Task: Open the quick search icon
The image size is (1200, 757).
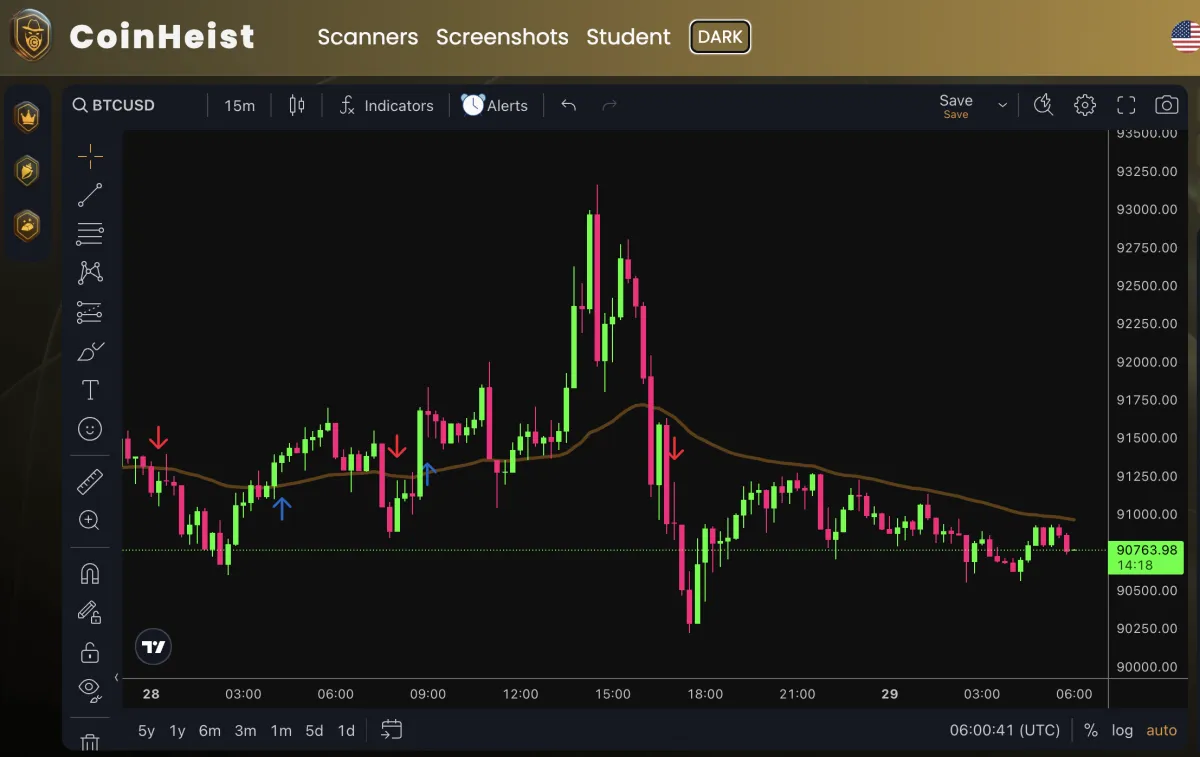Action: (1043, 105)
